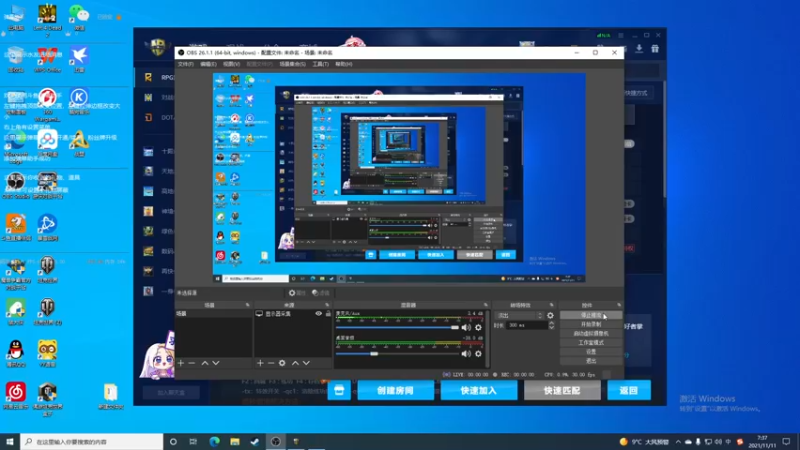Open 场景集合(S) menu in OBS

(x=292, y=64)
